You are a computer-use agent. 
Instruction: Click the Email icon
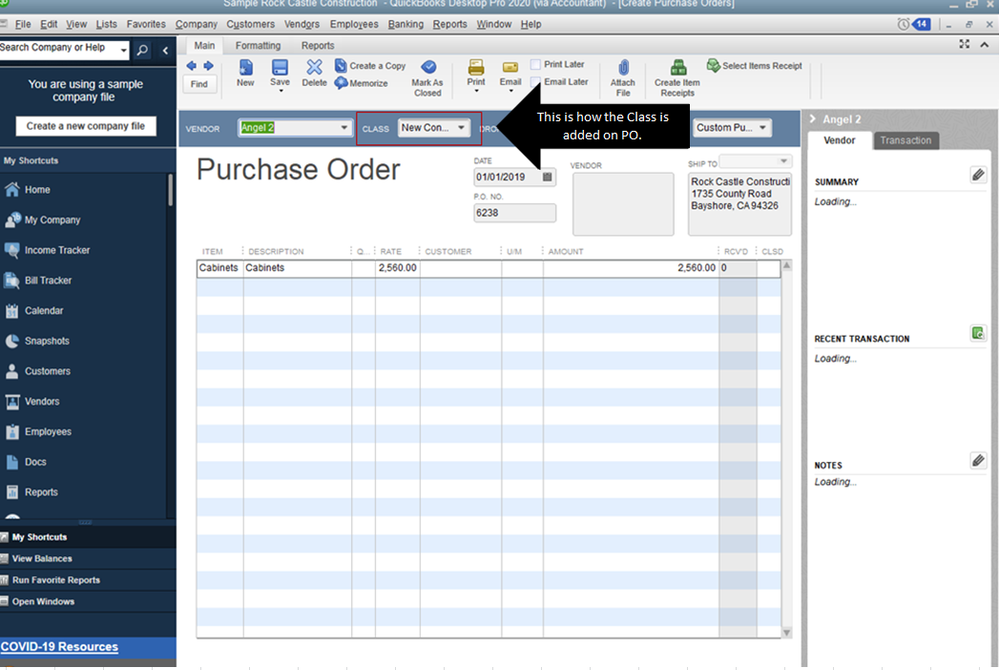click(x=510, y=67)
